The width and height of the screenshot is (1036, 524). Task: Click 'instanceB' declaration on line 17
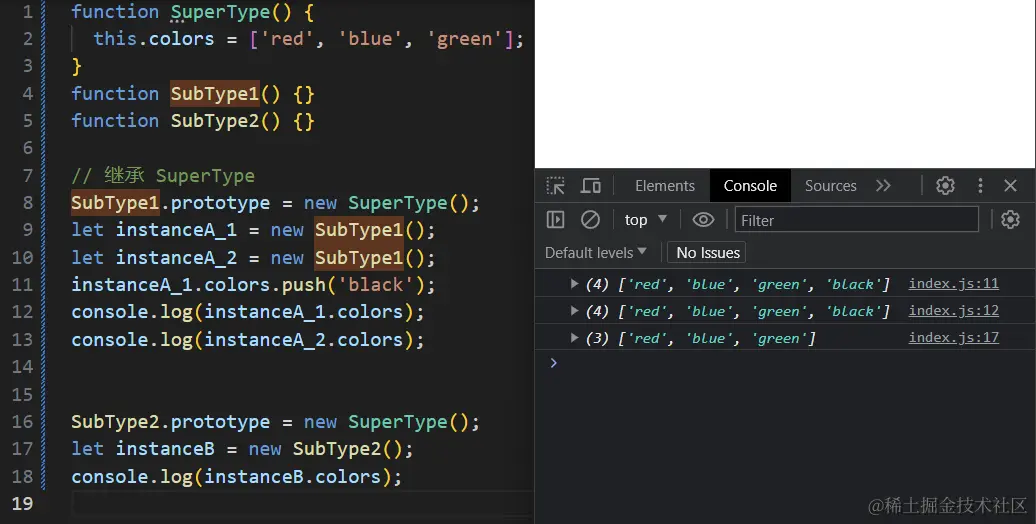point(165,449)
